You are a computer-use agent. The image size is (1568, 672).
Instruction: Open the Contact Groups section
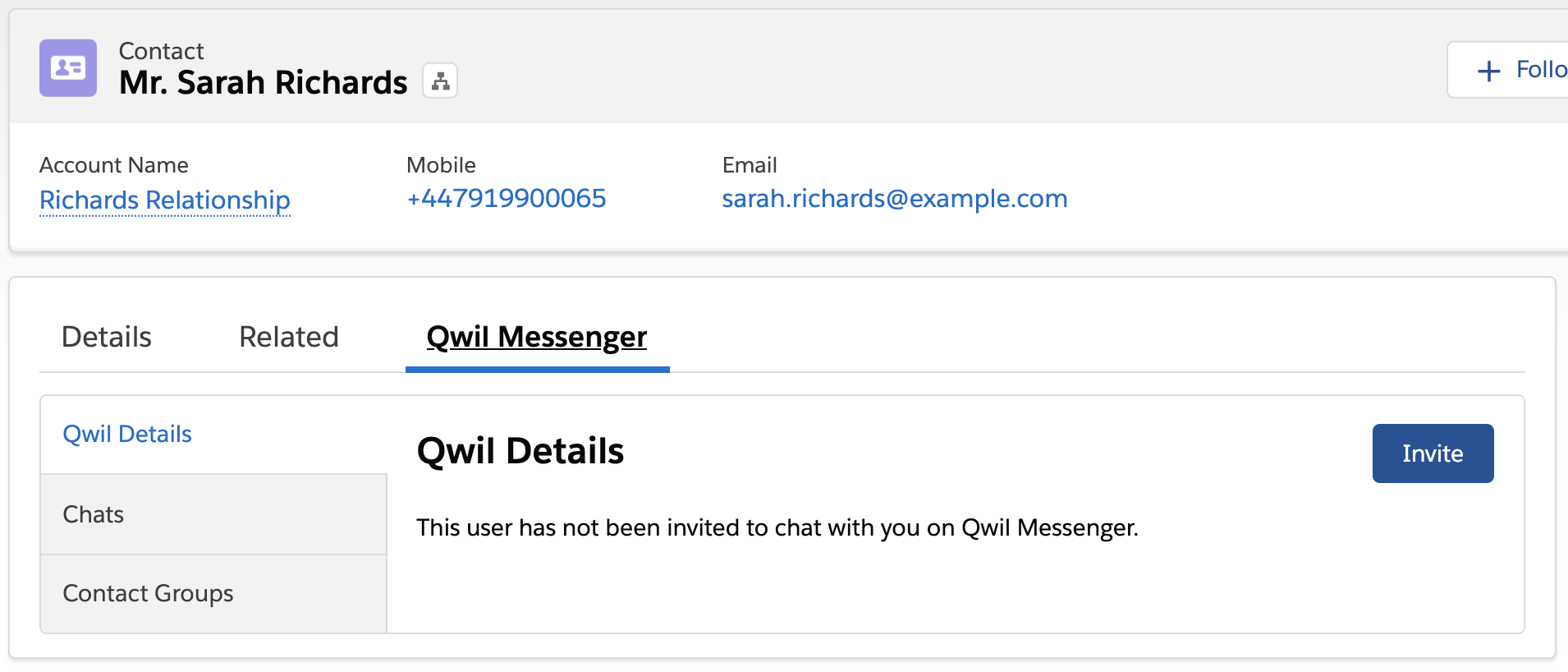pos(213,593)
